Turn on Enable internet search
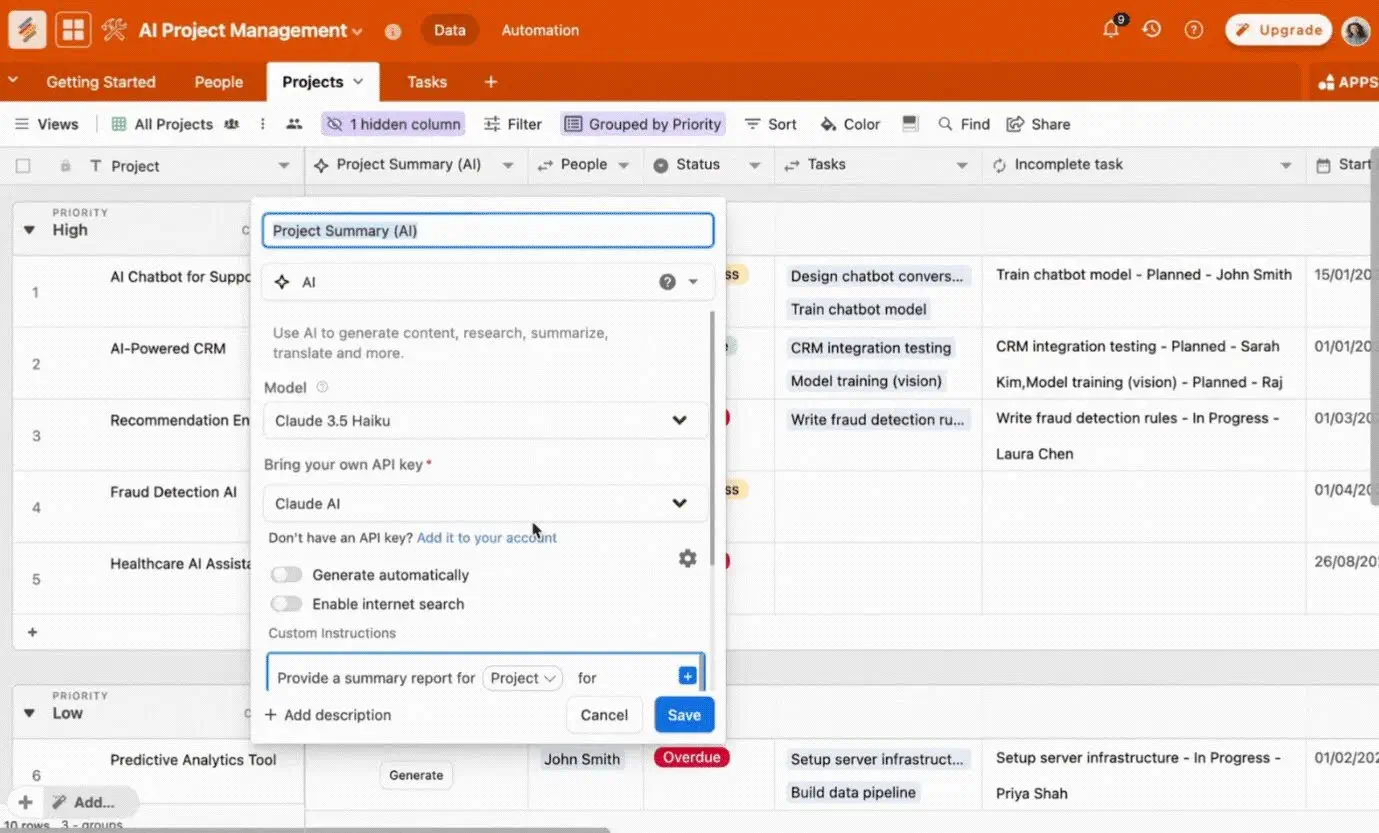Screen dimensions: 1379x833 (286, 603)
